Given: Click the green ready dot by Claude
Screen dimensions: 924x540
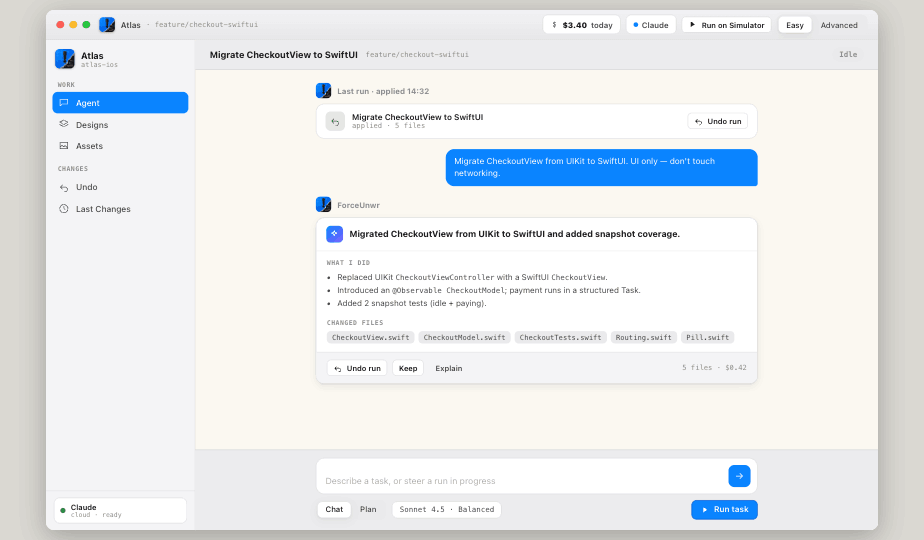Looking at the screenshot, I should coord(63,511).
